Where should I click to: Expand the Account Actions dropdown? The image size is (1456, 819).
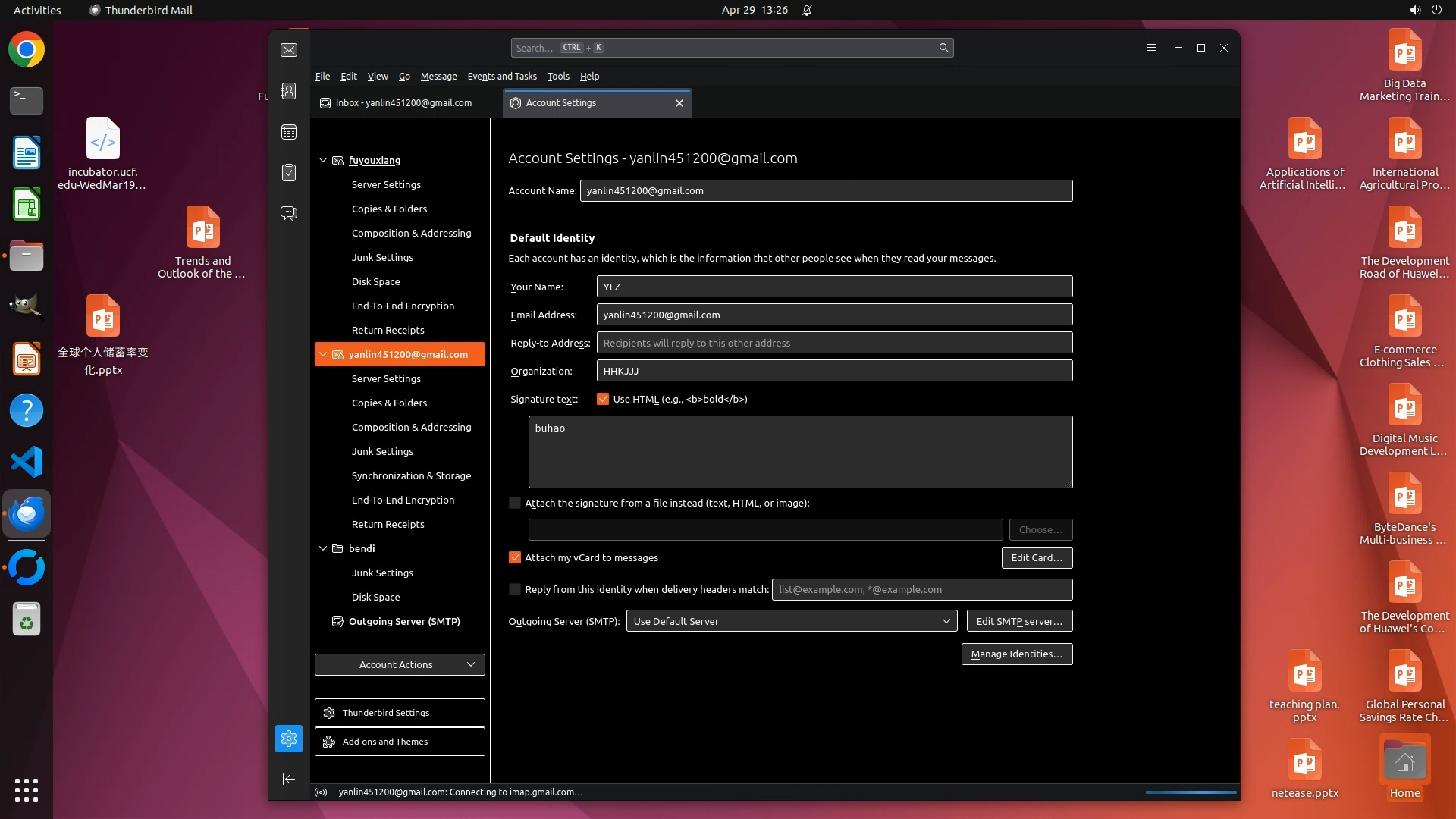point(400,664)
